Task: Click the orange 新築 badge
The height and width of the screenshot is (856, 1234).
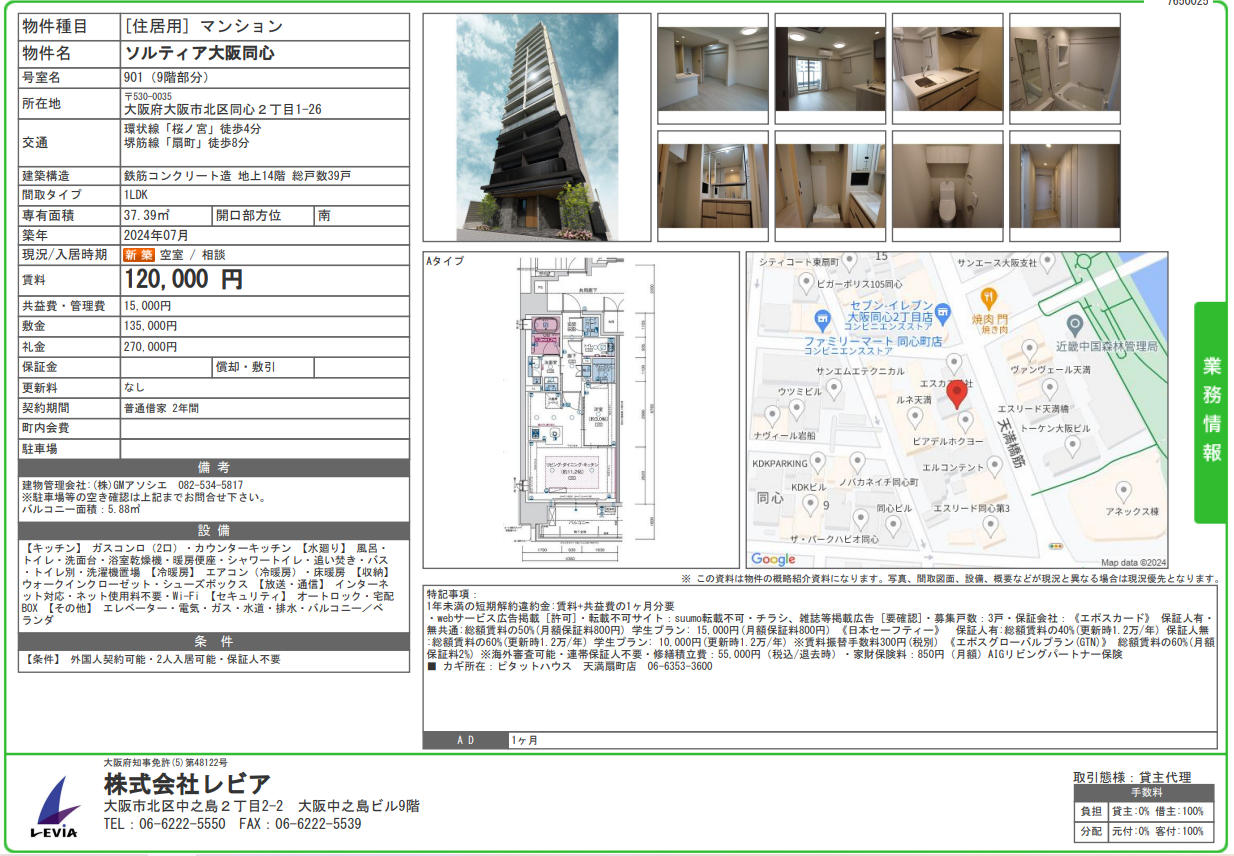Action: coord(139,255)
